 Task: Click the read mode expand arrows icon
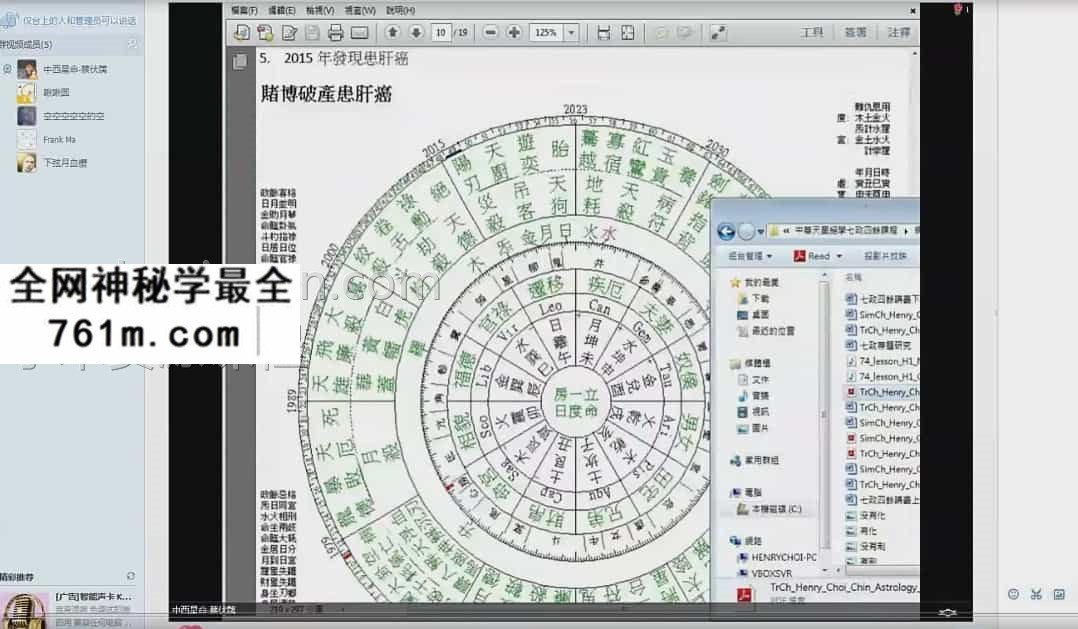coord(718,32)
